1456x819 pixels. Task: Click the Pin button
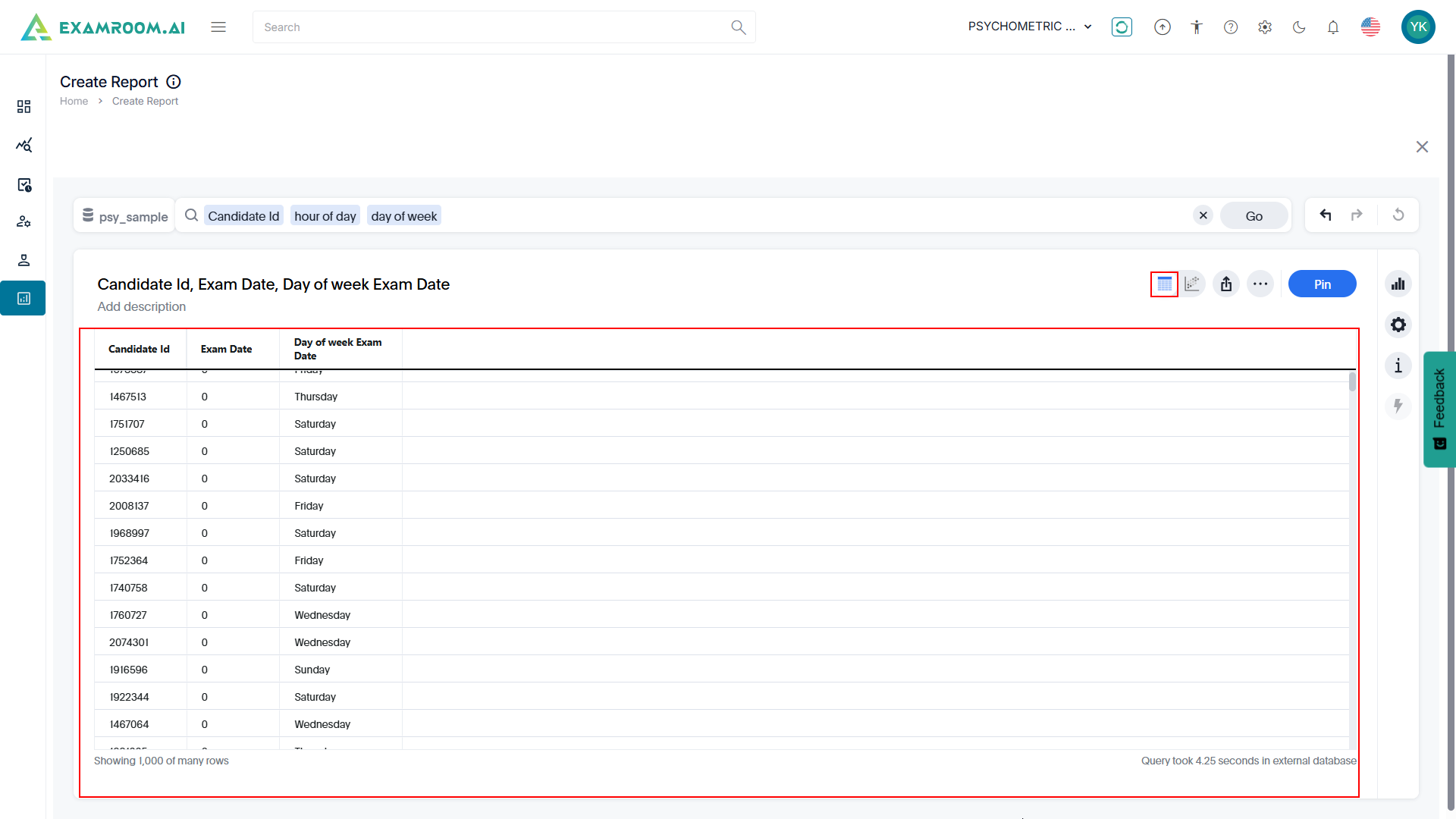tap(1322, 284)
